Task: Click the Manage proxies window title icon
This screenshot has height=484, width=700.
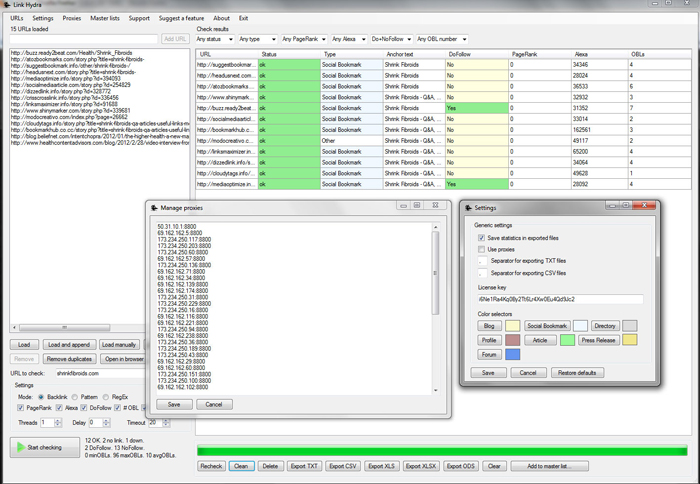Action: point(154,208)
